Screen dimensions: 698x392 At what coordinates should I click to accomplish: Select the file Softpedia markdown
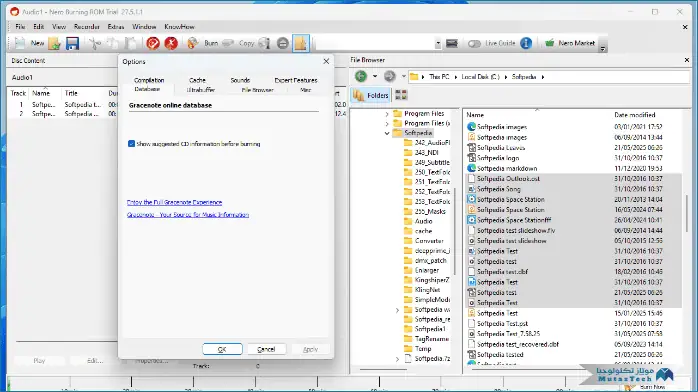(x=507, y=168)
